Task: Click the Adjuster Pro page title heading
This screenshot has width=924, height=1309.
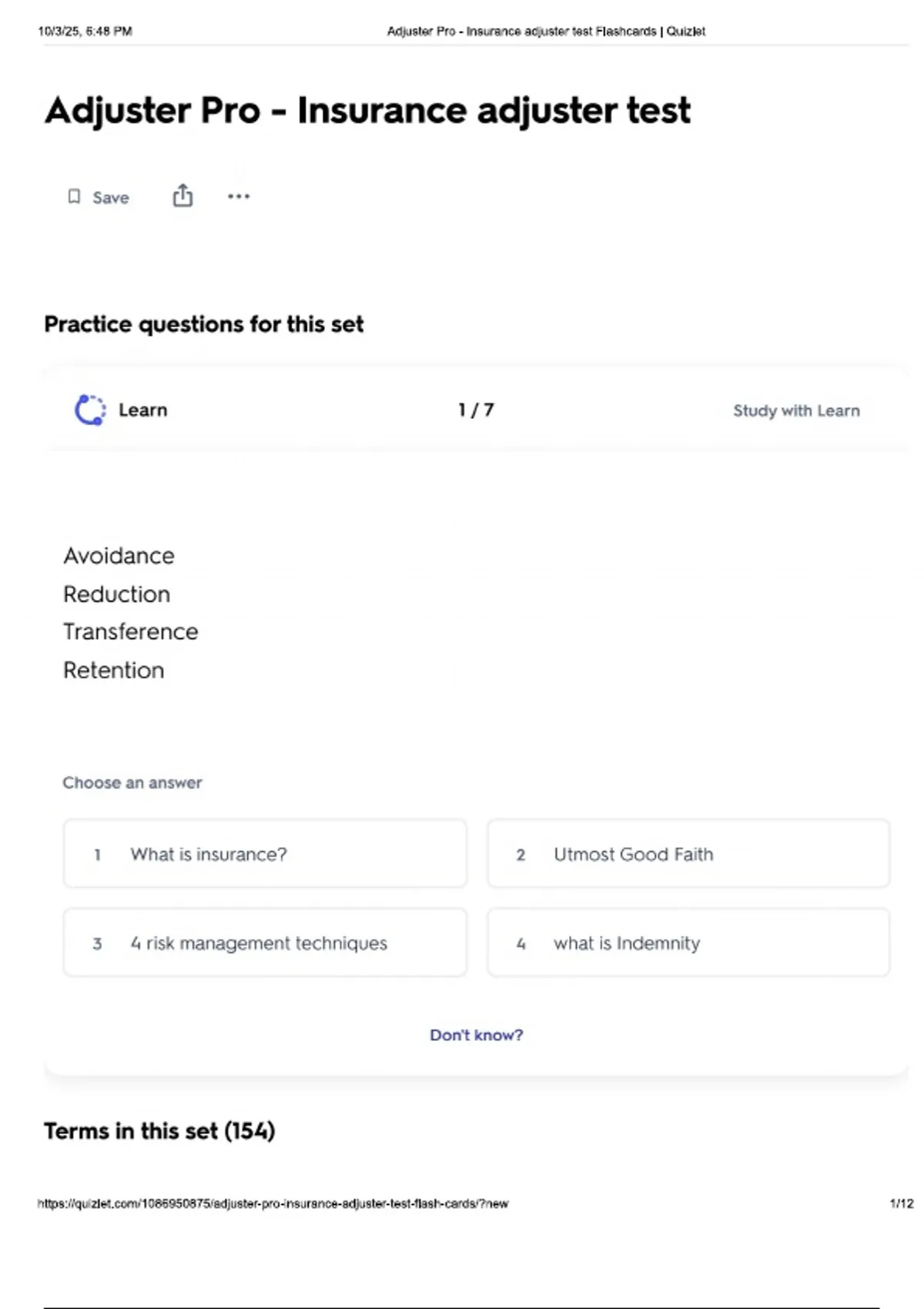Action: pos(367,110)
